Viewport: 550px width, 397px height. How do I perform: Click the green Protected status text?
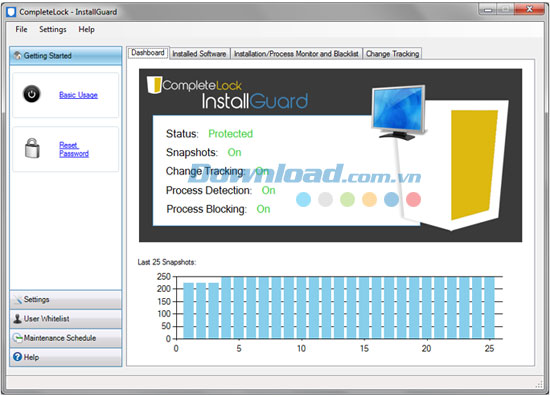(x=230, y=134)
